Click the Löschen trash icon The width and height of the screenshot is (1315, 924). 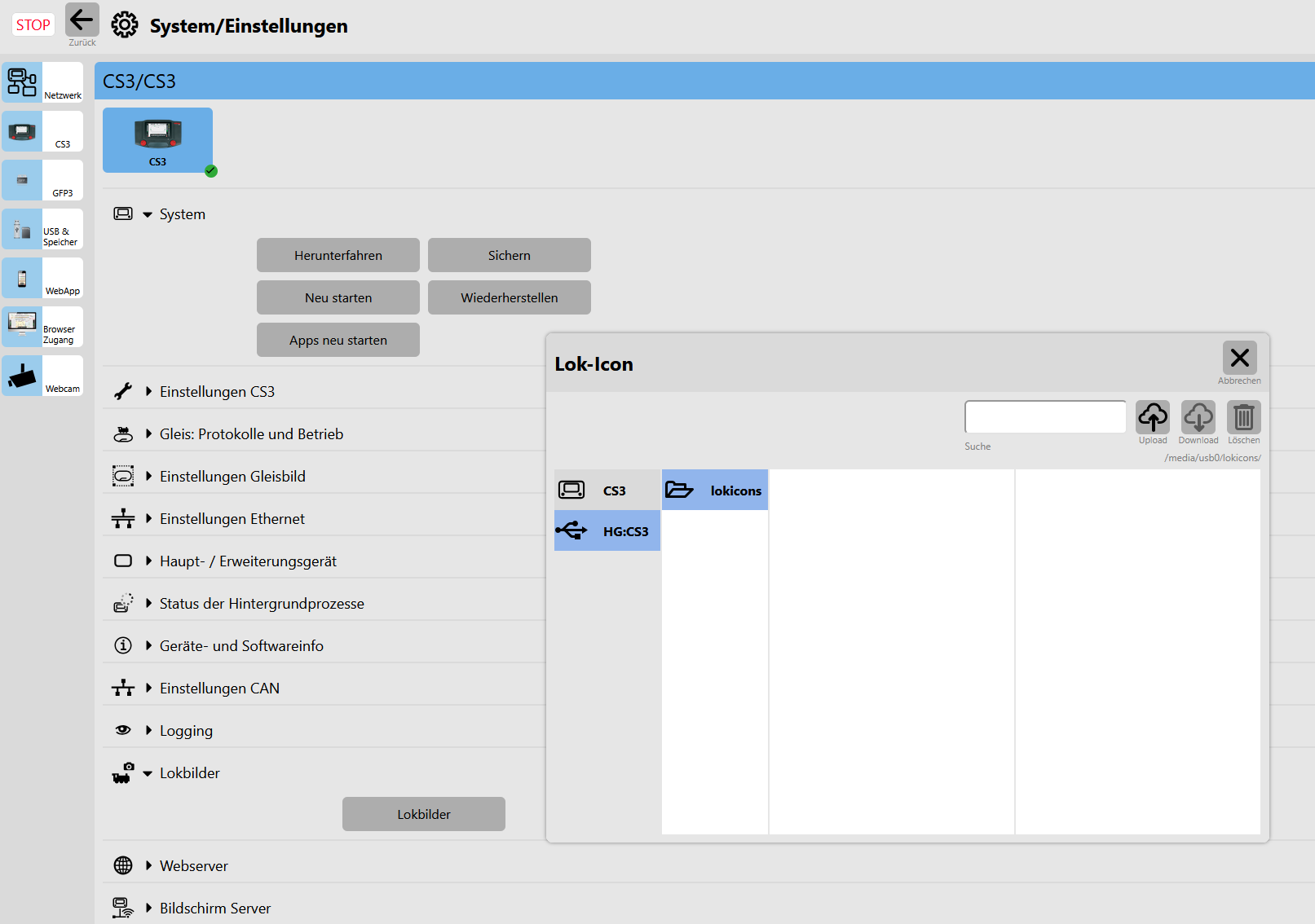(1243, 417)
